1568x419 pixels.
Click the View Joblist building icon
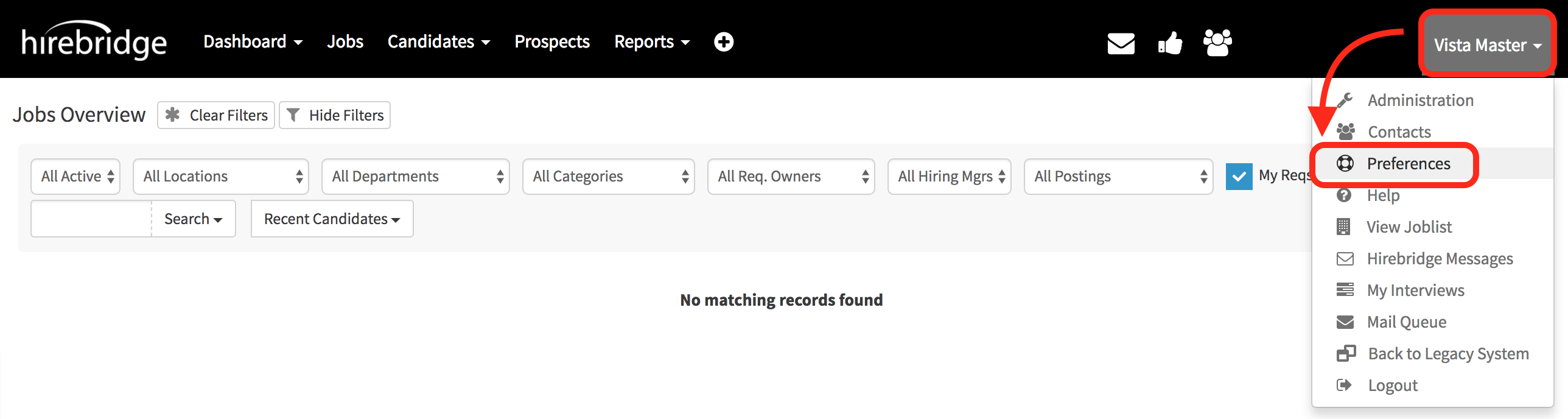tap(1343, 227)
